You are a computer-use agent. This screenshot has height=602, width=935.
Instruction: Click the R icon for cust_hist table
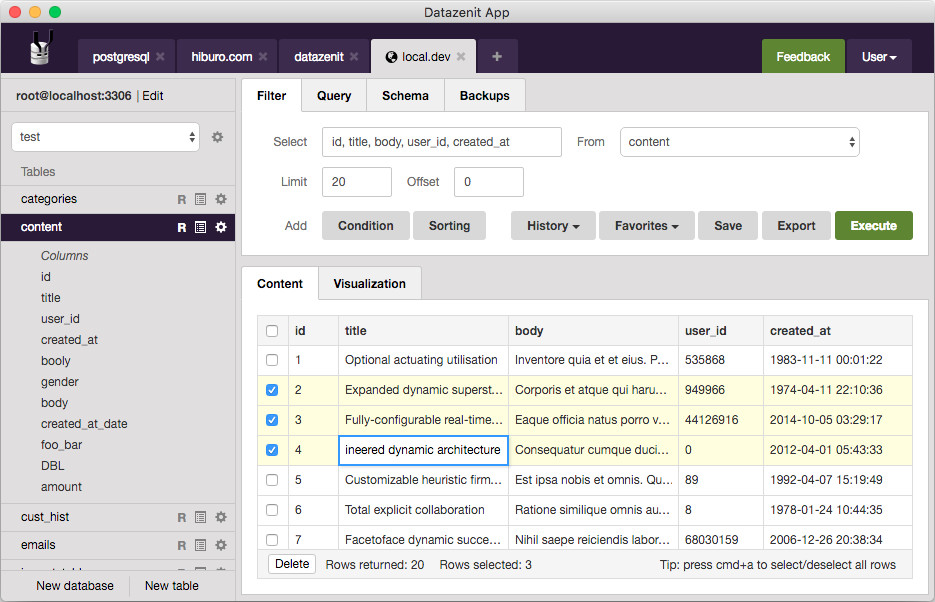(182, 517)
